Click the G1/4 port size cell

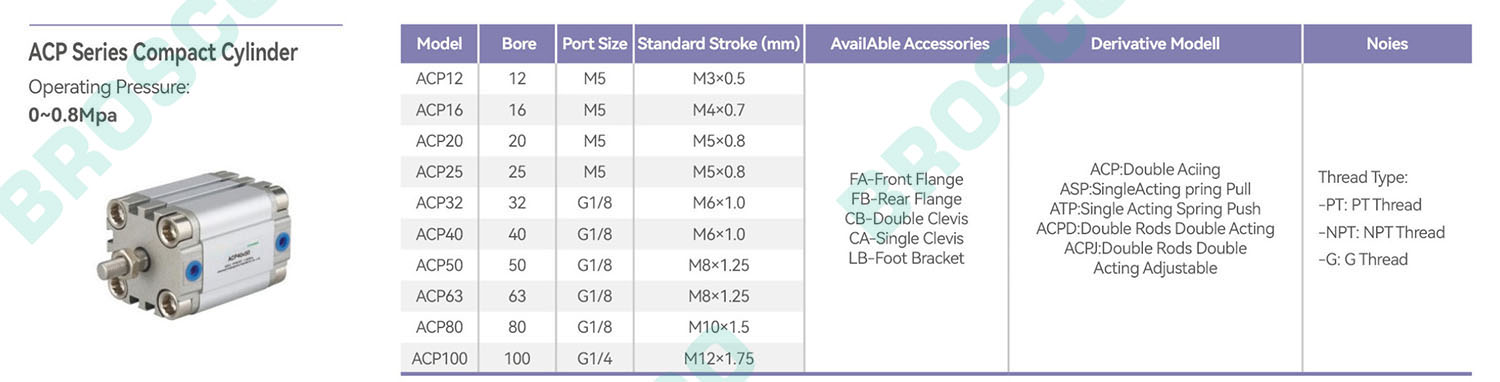coord(594,358)
